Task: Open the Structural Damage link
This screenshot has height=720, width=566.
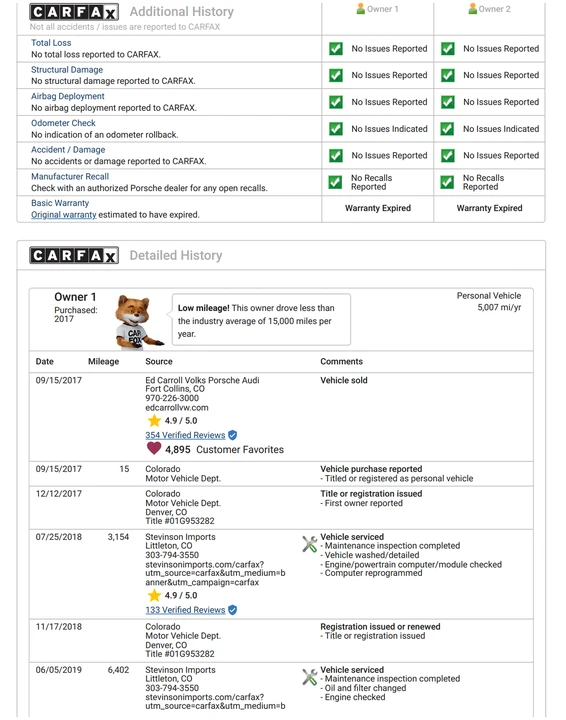Action: point(67,70)
